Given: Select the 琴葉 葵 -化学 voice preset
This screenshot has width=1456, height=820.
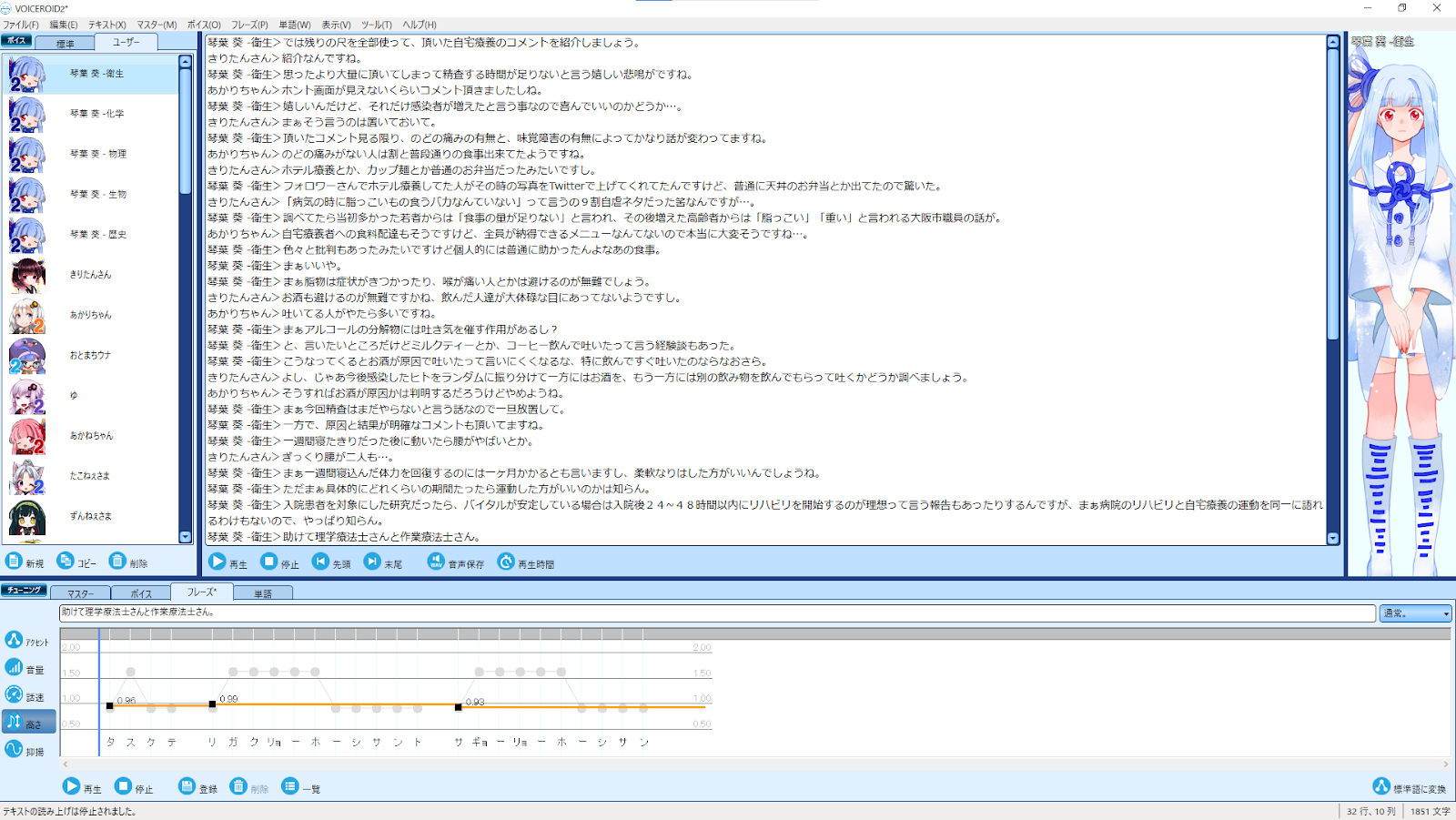Looking at the screenshot, I should pos(91,114).
